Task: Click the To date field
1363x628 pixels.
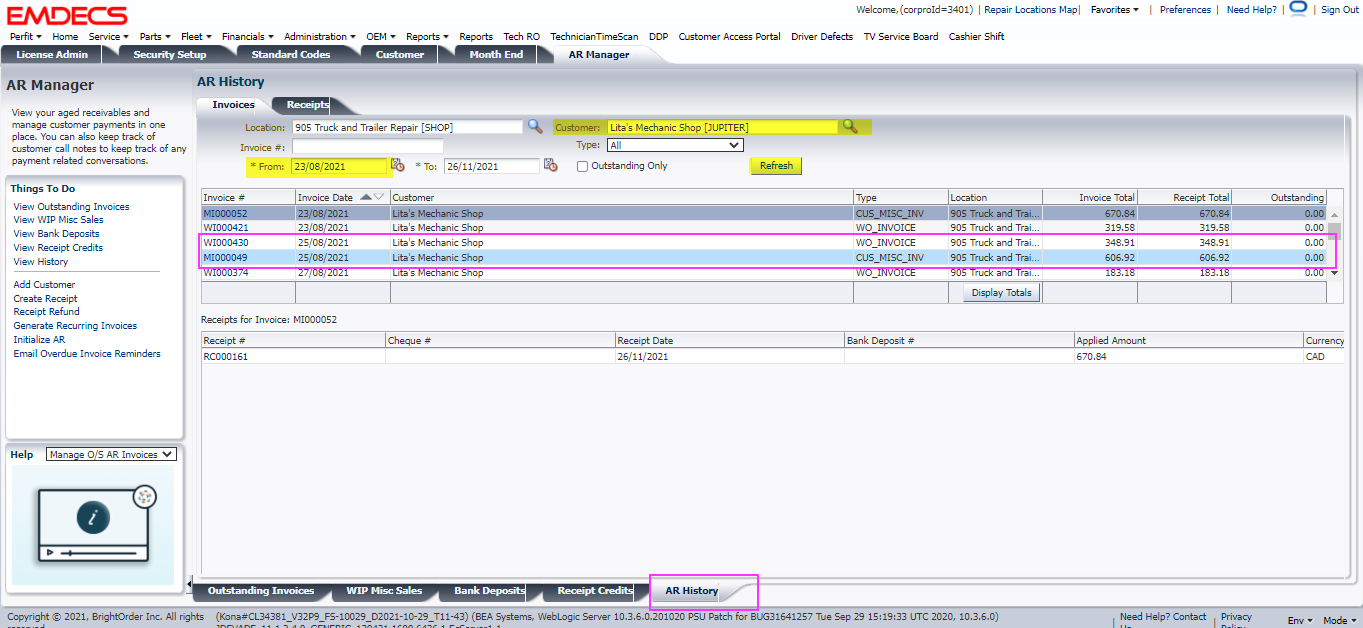Action: coord(492,166)
